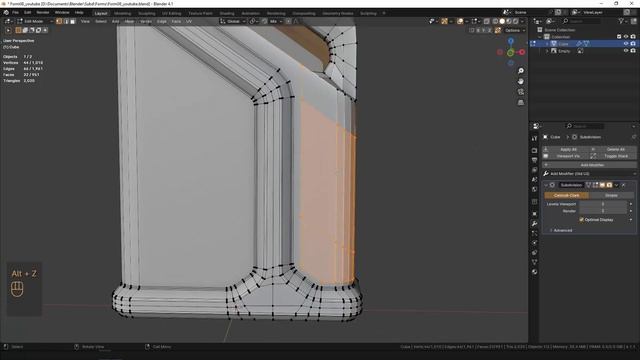Open the Edit menu
The image size is (640, 360).
pos(27,13)
